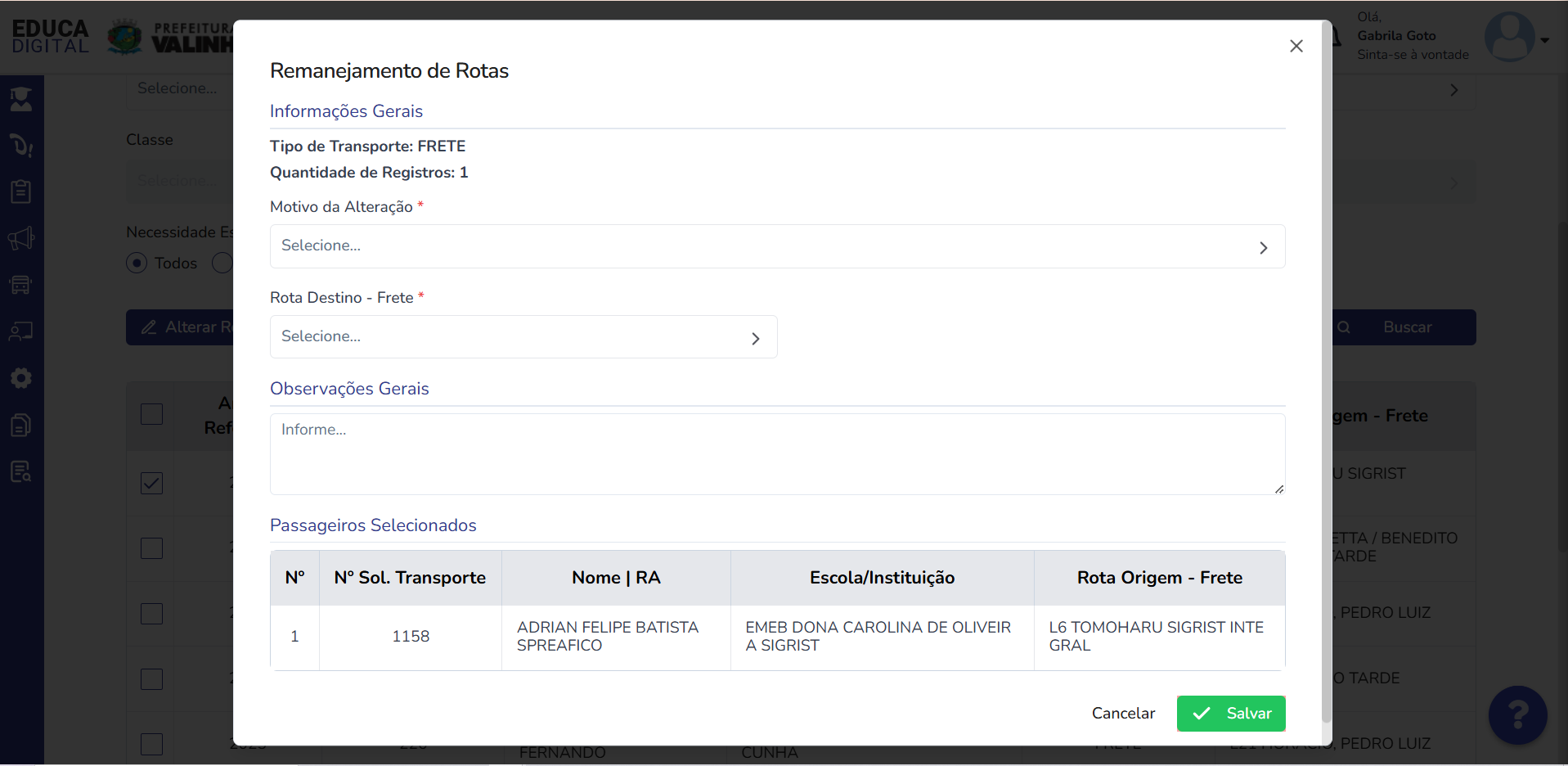The image size is (1568, 766).
Task: Click school EMEB DONA CAROLINA DE OLIVEIRA SIGRIST
Action: pos(878,637)
